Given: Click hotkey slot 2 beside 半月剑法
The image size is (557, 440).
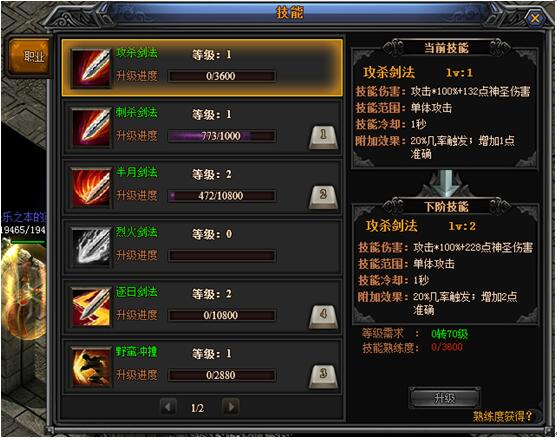Looking at the screenshot, I should [x=323, y=197].
